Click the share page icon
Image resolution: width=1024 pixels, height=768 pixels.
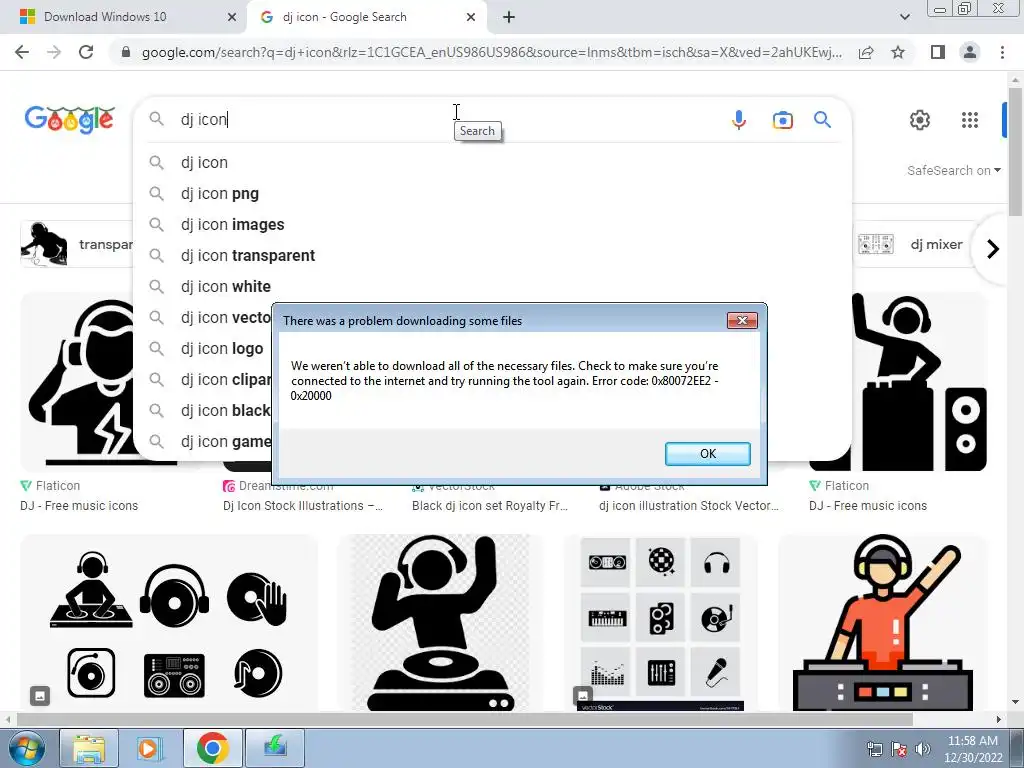[x=866, y=52]
